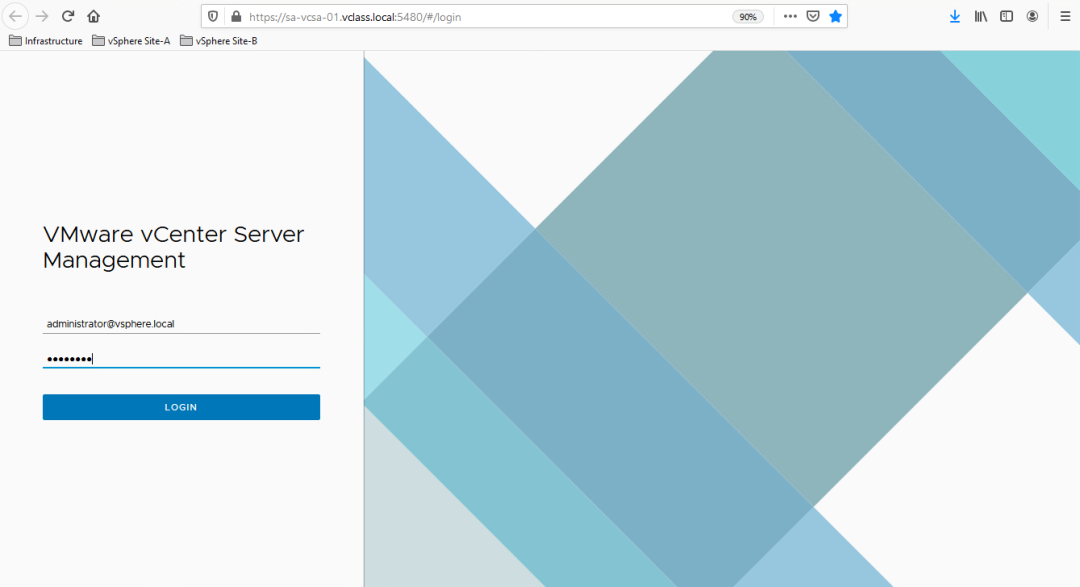Open page actions three-dot menu

(790, 17)
